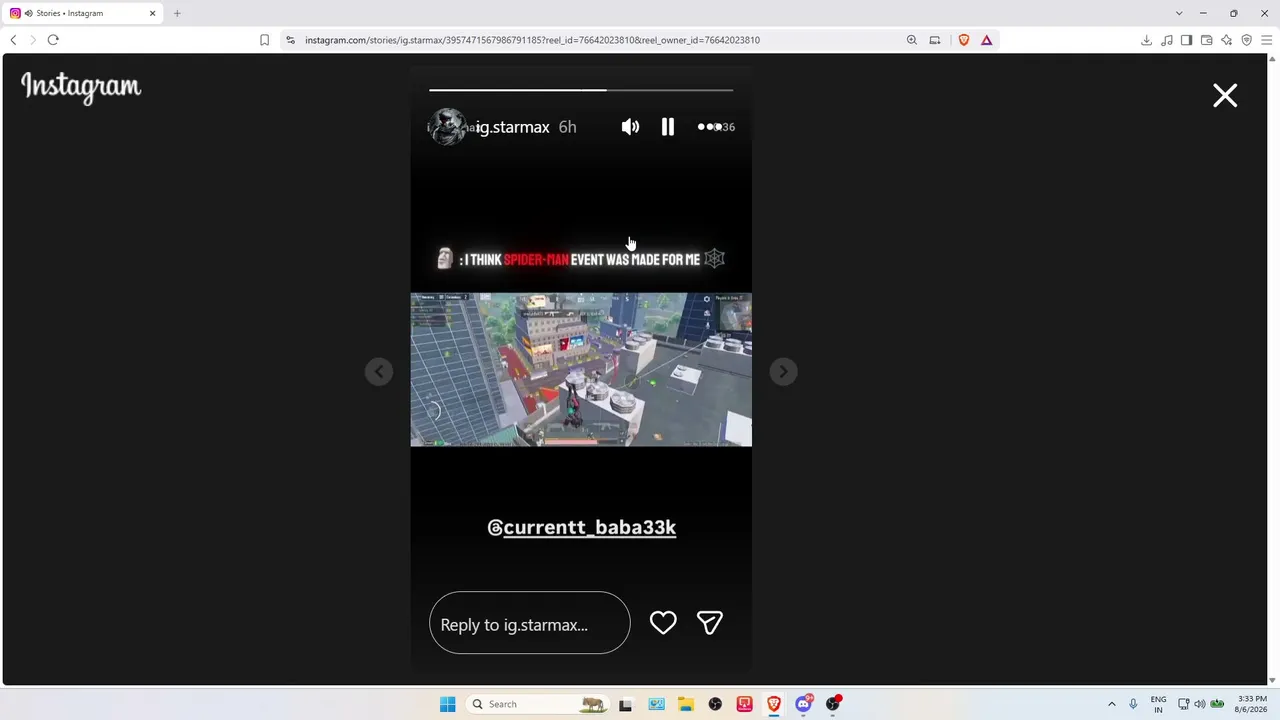Viewport: 1280px width, 720px height.
Task: Open the Brave Wallet
Action: pos(1206,40)
